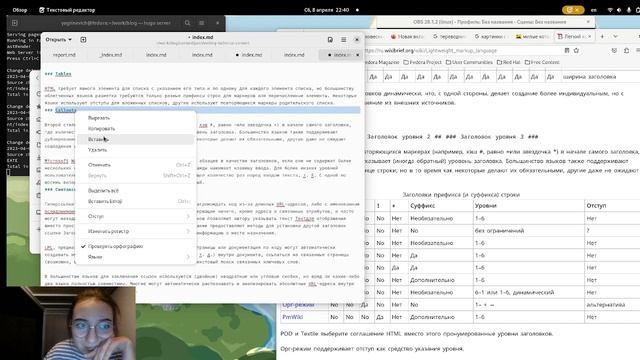Open the Red Hat bookmark folder

508,62
